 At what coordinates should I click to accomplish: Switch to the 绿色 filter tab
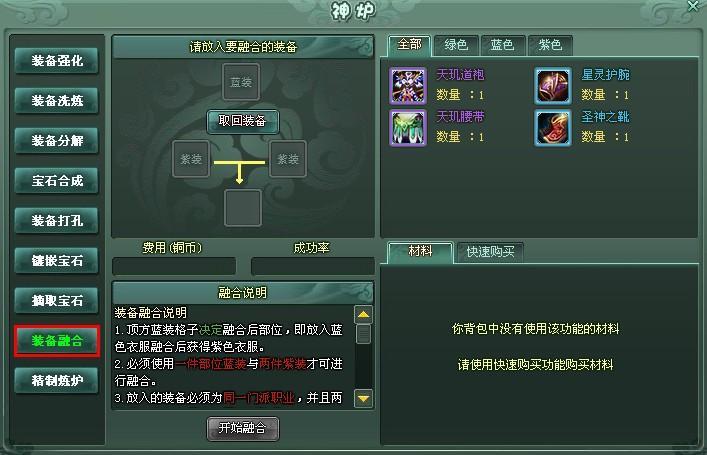[456, 45]
